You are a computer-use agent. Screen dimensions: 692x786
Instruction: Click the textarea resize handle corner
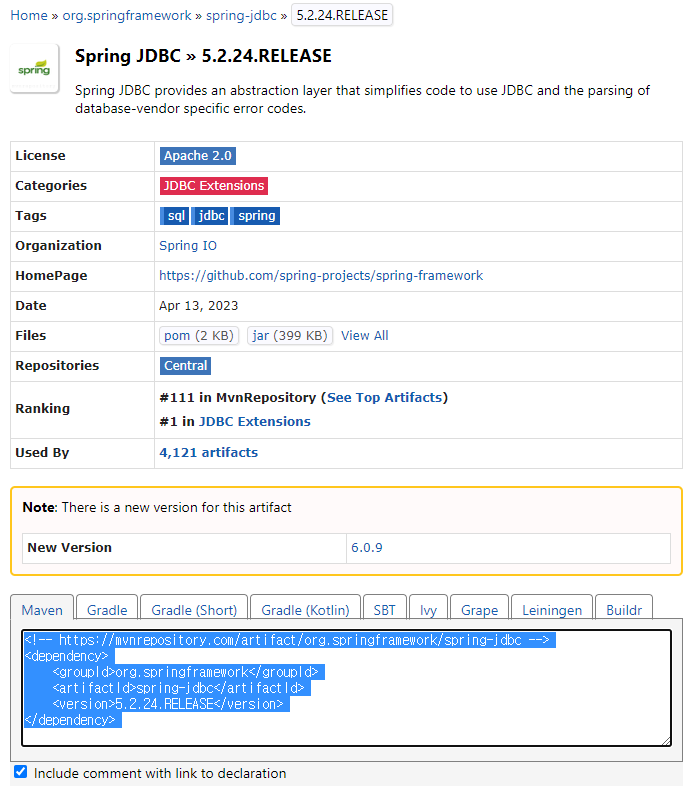[x=666, y=741]
